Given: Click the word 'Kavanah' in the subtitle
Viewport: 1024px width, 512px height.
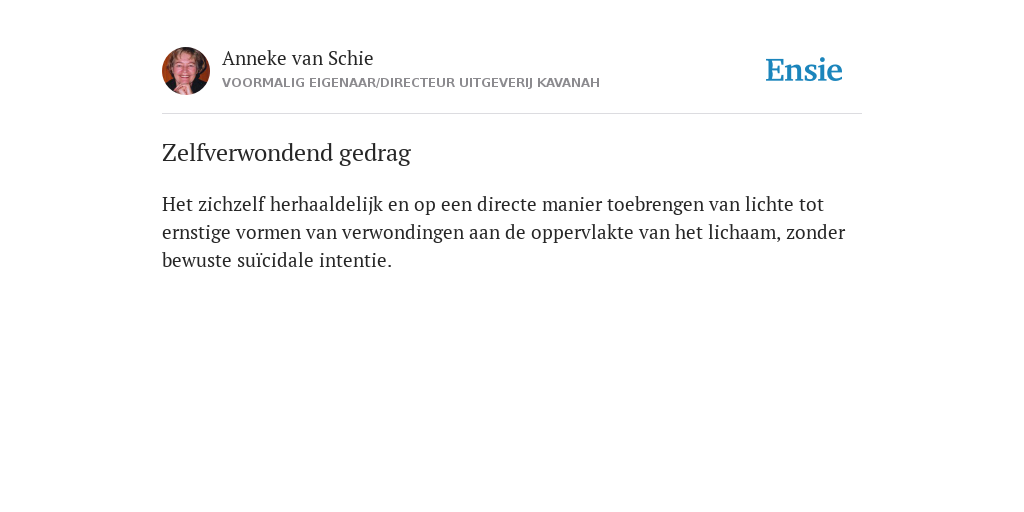Looking at the screenshot, I should (568, 83).
